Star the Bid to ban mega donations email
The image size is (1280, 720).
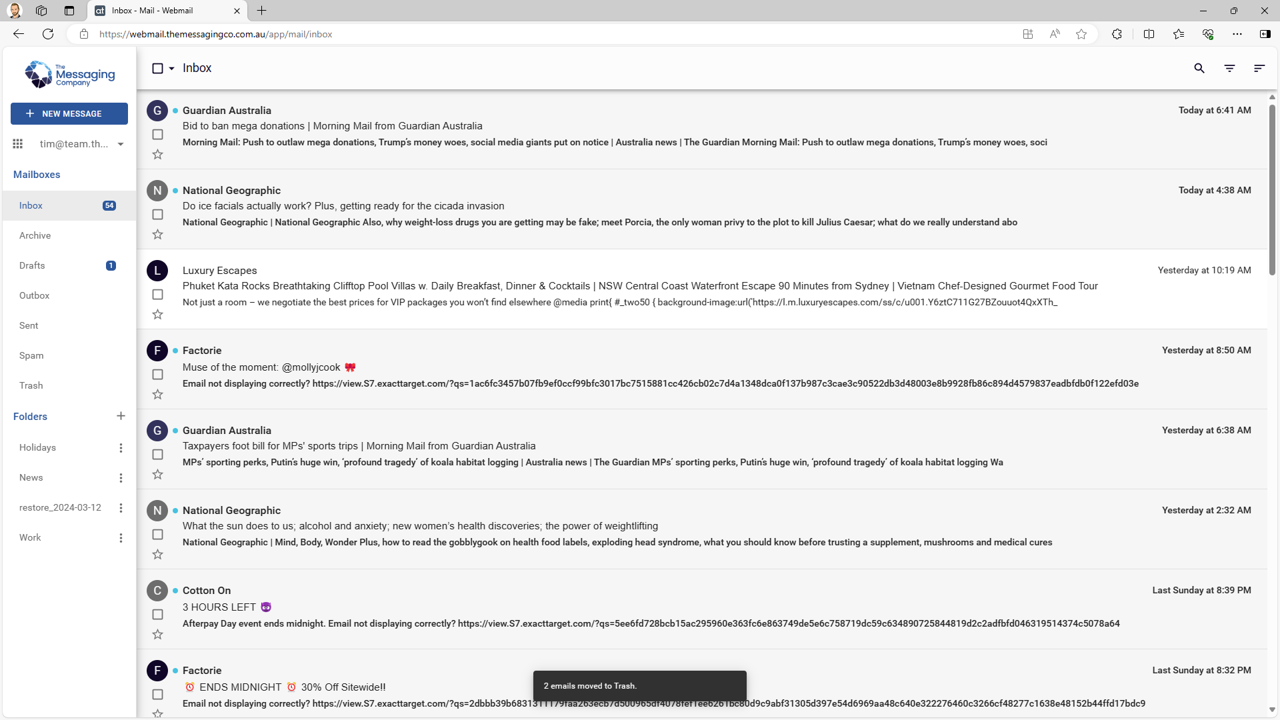(157, 155)
